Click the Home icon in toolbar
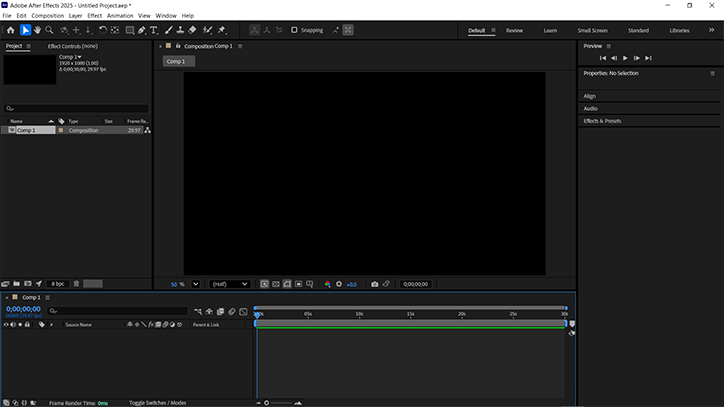Screen dimensions: 724x407 coord(9,30)
